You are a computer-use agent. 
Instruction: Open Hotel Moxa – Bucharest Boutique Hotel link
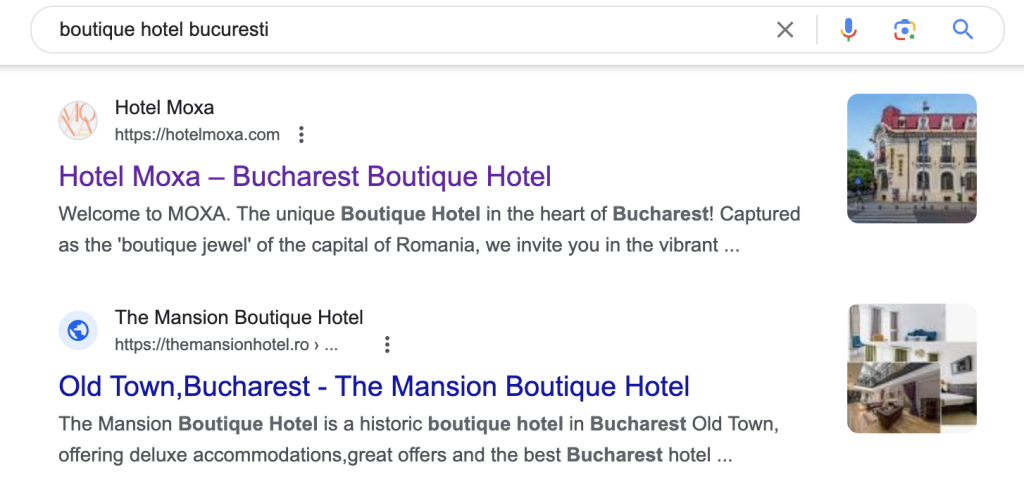point(305,177)
